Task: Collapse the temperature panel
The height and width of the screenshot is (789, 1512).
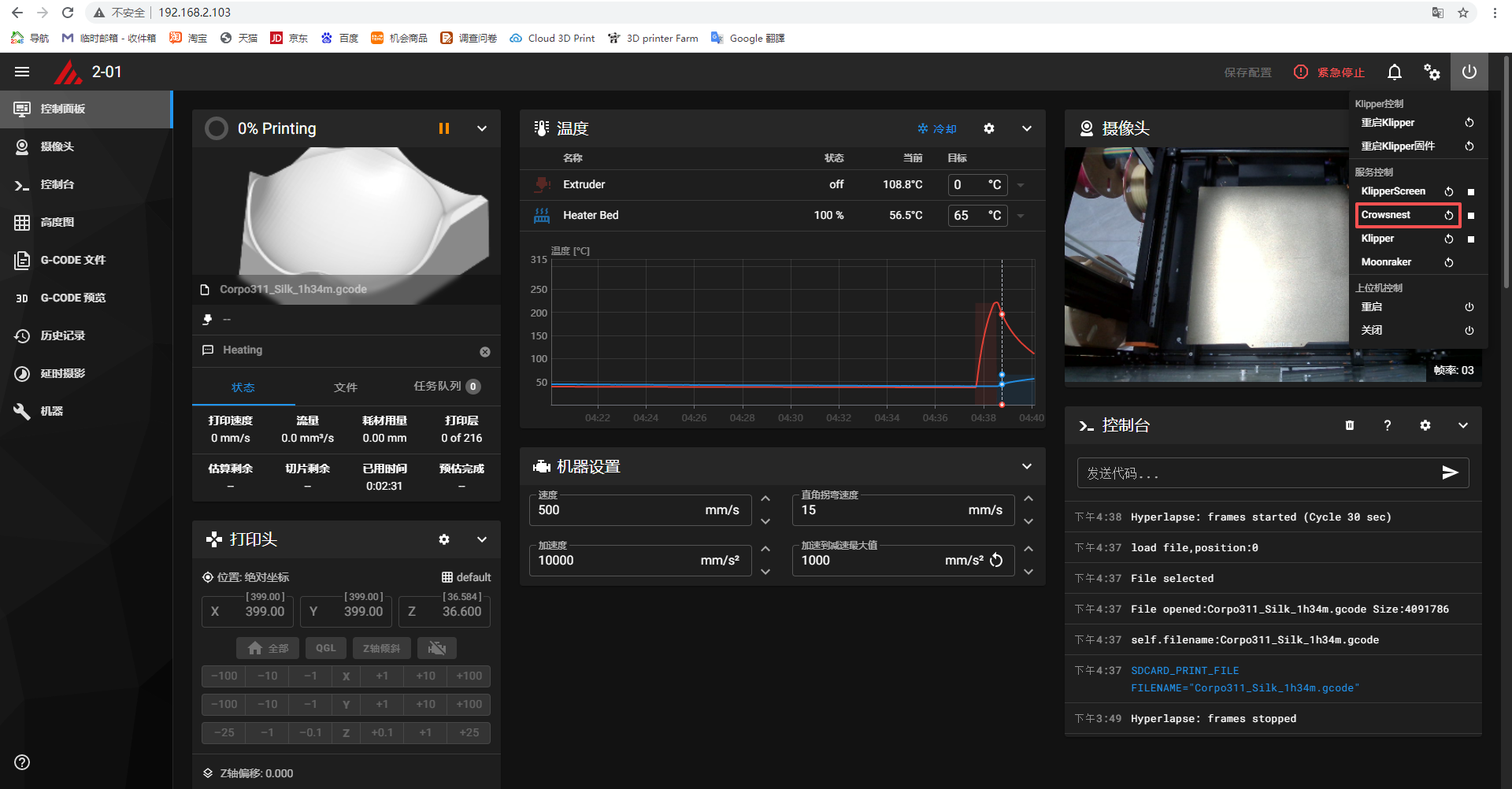Action: tap(1027, 128)
